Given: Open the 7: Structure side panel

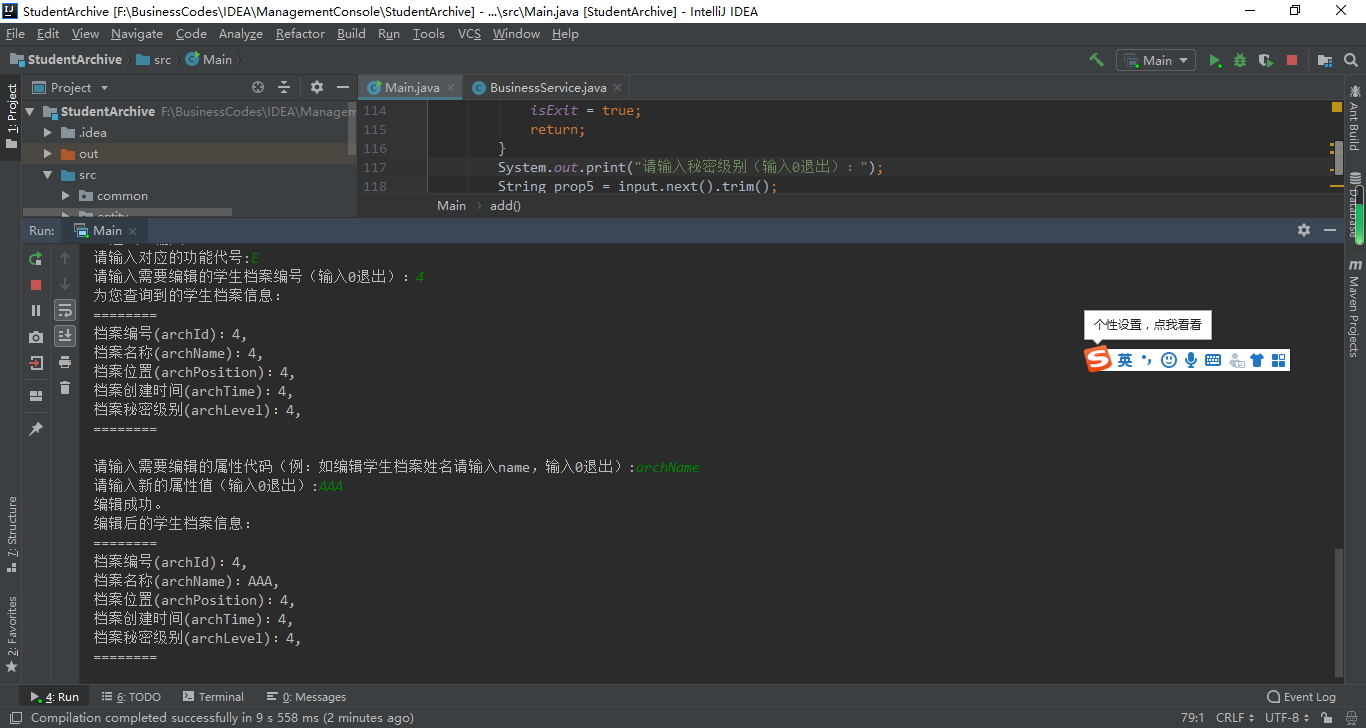Looking at the screenshot, I should 12,535.
